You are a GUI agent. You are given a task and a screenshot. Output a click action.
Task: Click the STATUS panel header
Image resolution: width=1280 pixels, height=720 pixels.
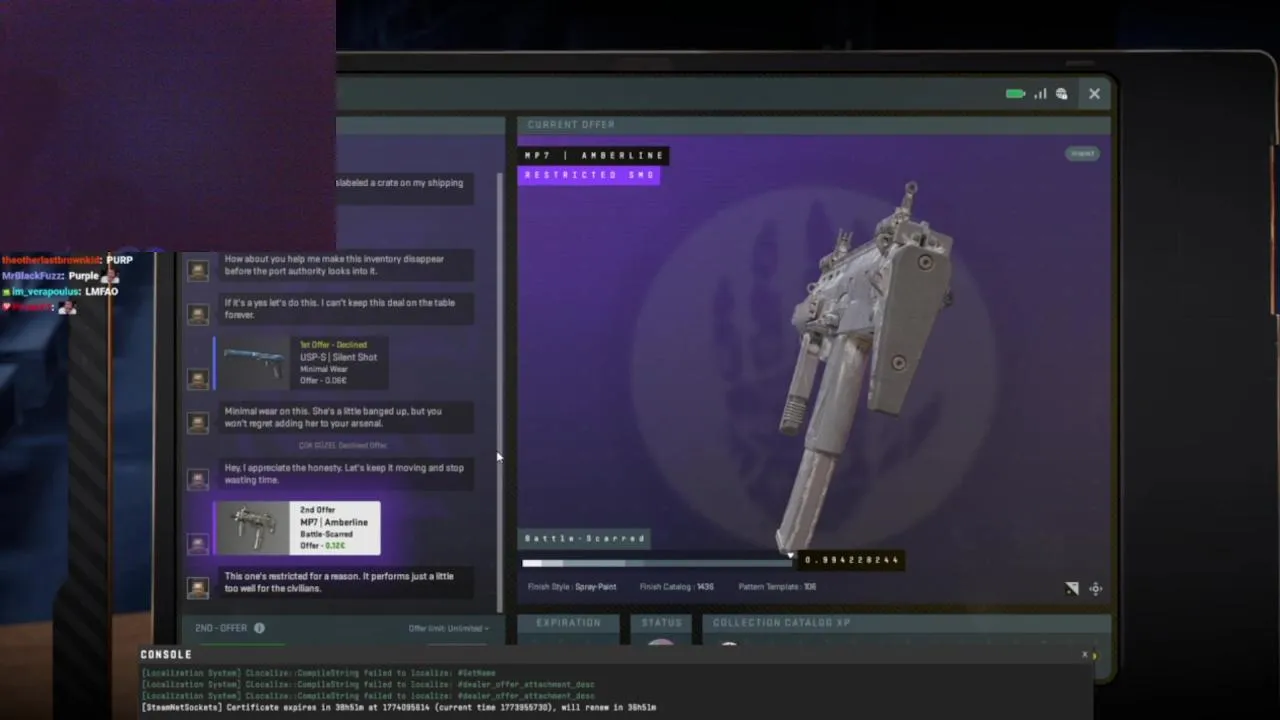click(662, 623)
